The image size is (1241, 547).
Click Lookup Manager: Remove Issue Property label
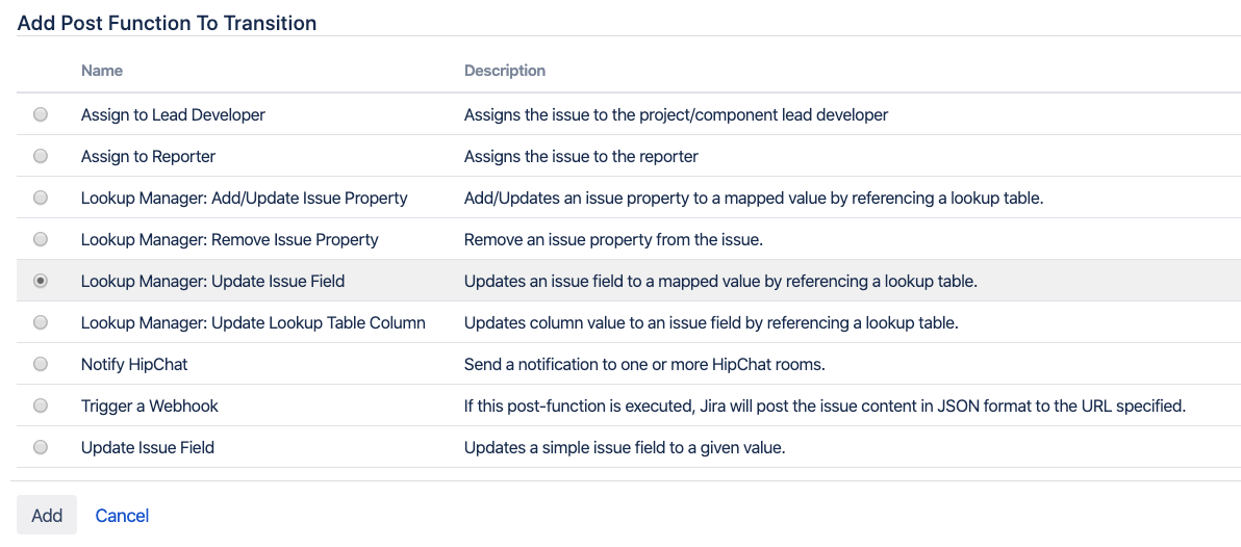coord(230,239)
